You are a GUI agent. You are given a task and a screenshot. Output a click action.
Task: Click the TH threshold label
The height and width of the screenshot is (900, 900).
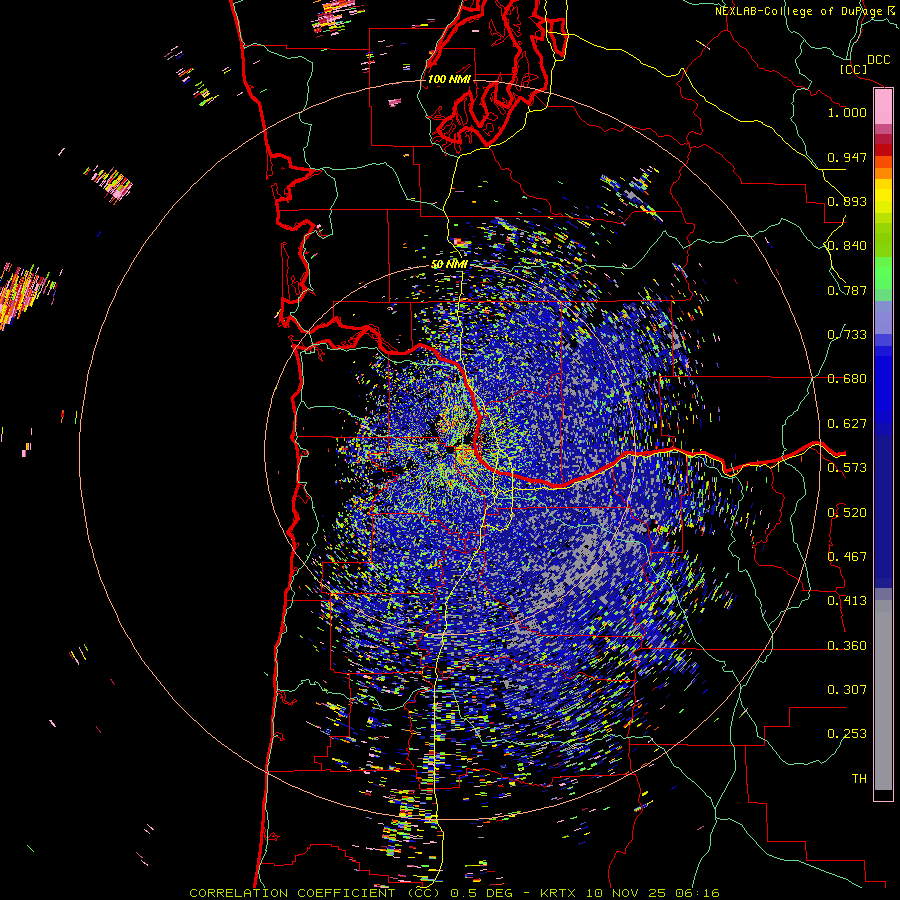[859, 779]
